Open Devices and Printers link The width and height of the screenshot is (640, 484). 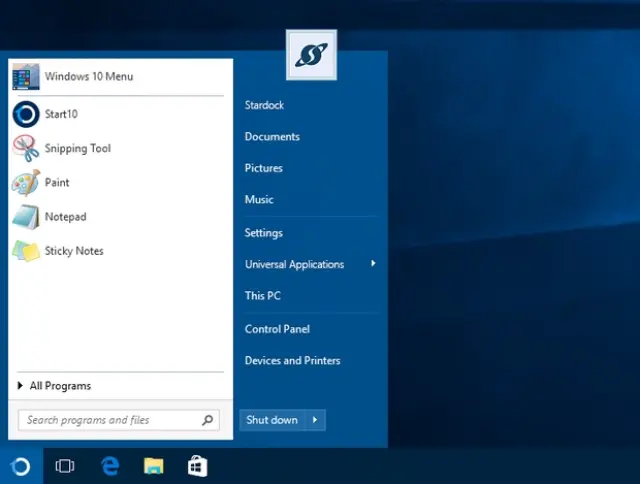point(292,361)
